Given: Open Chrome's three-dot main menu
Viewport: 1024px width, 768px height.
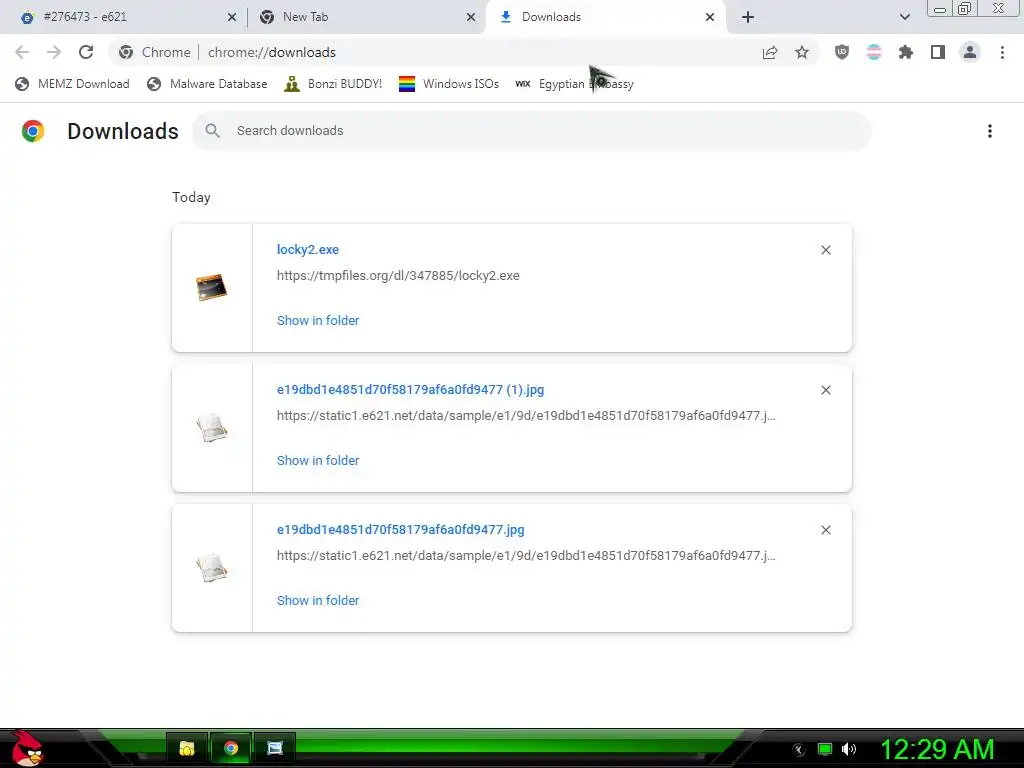Looking at the screenshot, I should tap(1002, 52).
